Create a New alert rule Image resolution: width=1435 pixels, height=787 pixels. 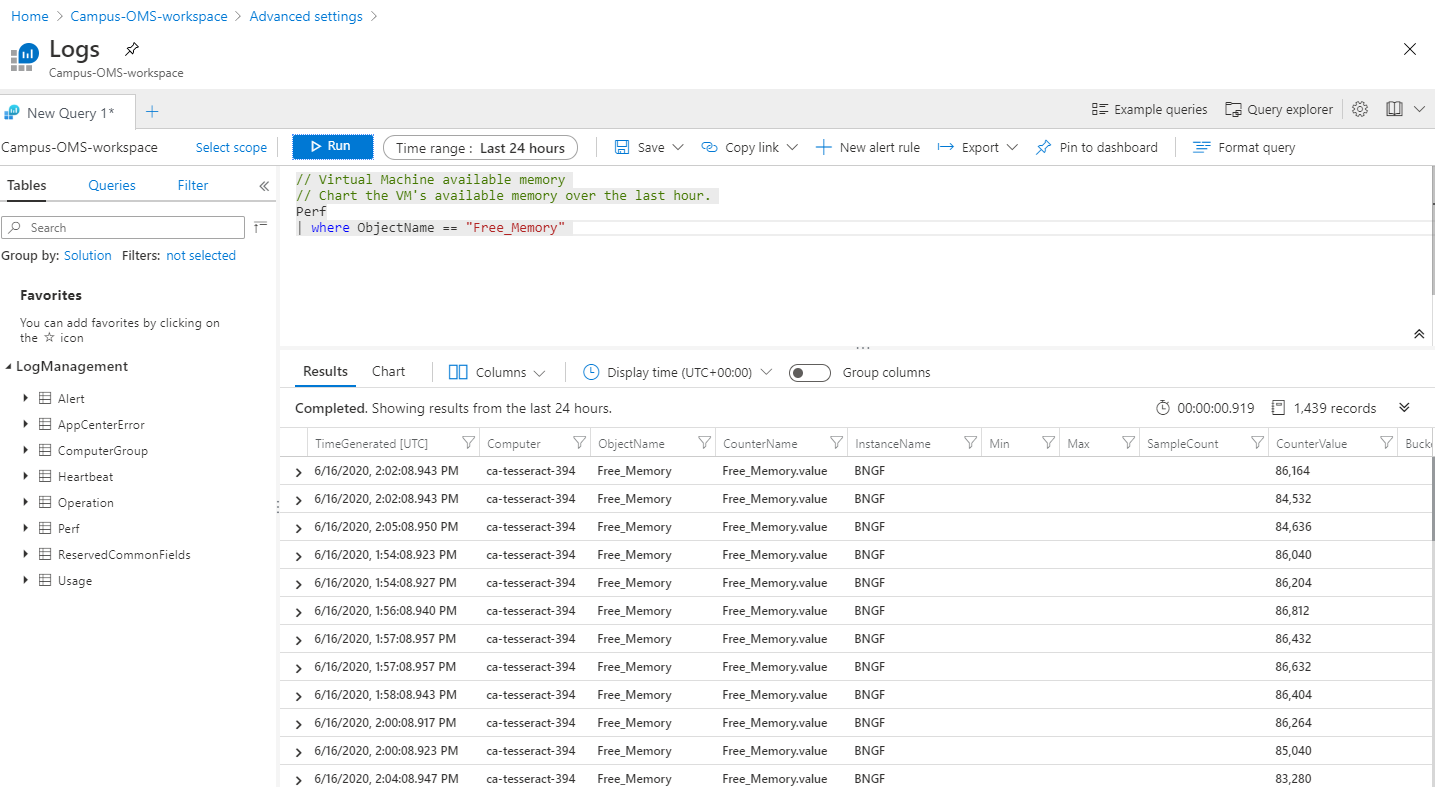[x=868, y=147]
